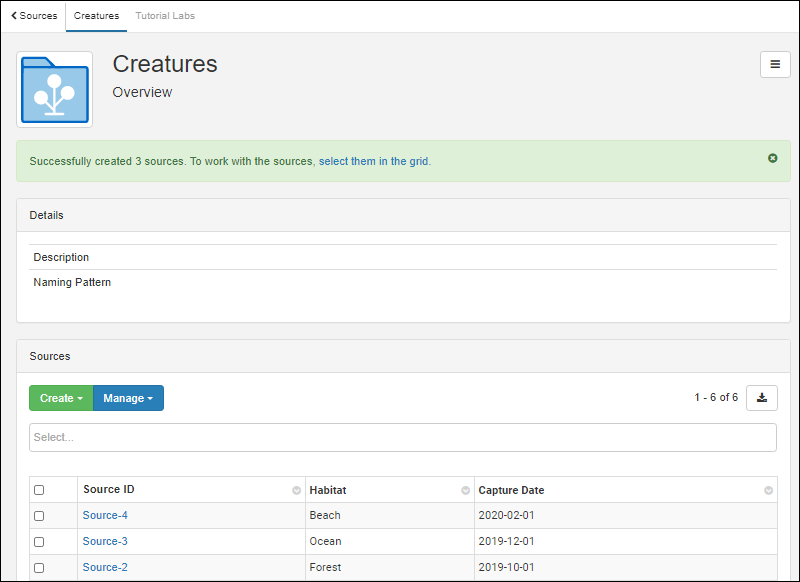Open the Source-2 record link
Image resolution: width=800 pixels, height=582 pixels.
coord(105,567)
